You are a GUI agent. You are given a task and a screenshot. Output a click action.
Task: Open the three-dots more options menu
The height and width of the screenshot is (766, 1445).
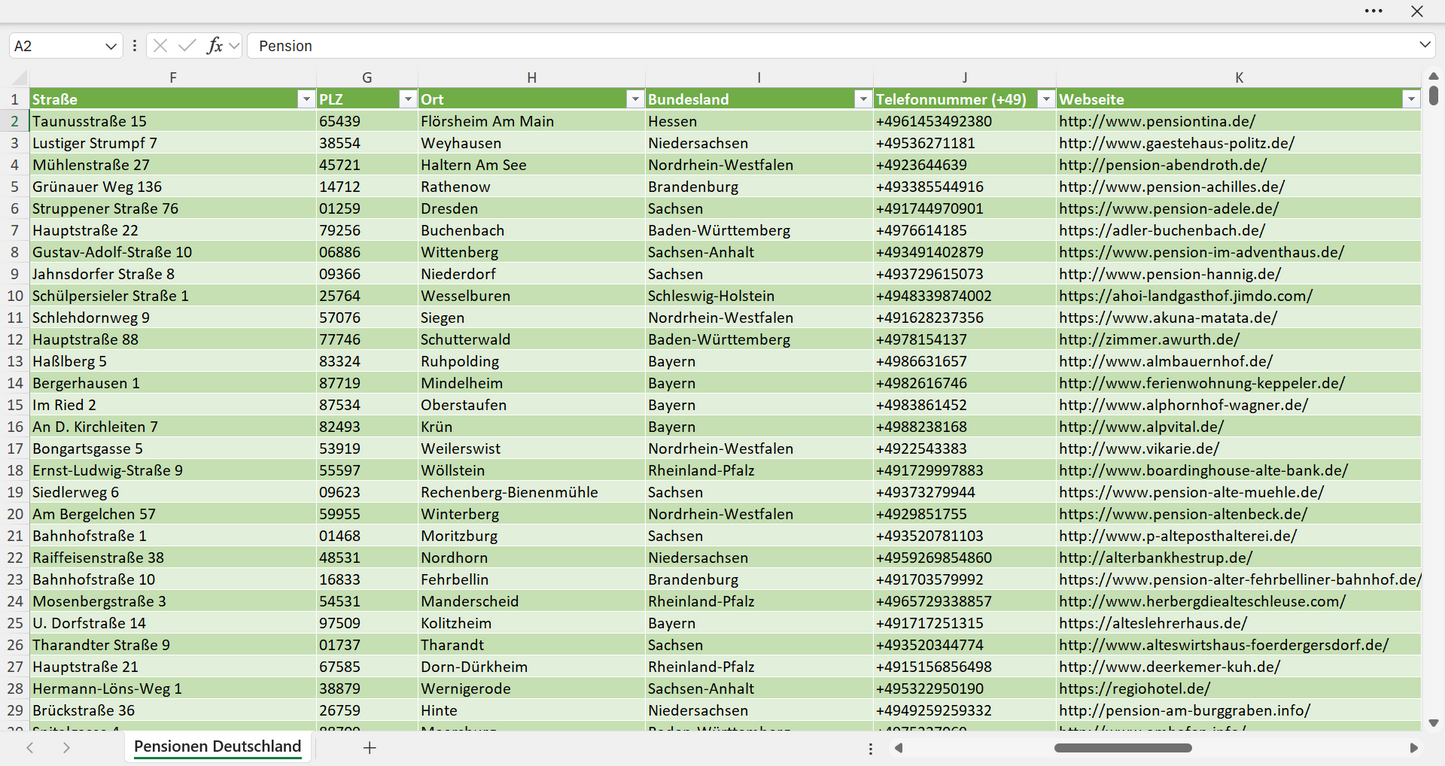pos(1374,11)
